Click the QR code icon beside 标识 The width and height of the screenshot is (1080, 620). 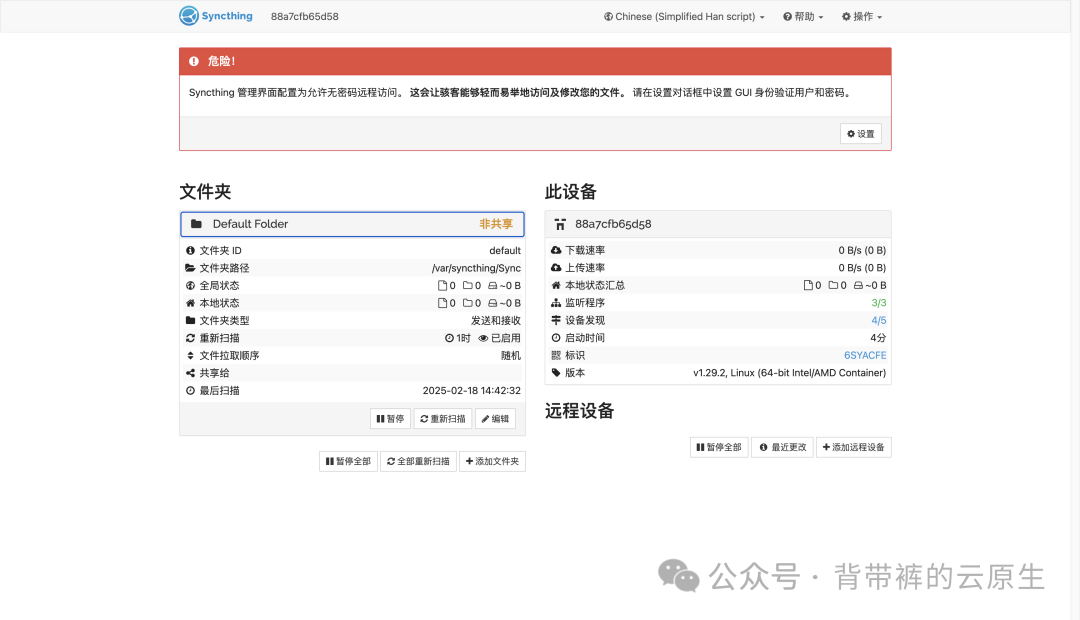click(x=556, y=355)
